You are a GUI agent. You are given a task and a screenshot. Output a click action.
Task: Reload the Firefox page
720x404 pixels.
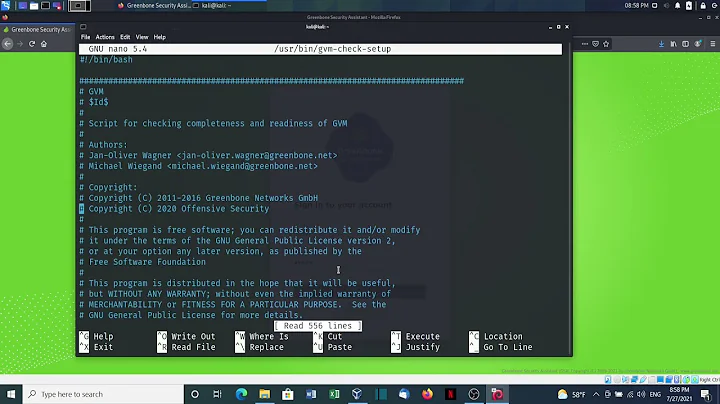(x=32, y=44)
